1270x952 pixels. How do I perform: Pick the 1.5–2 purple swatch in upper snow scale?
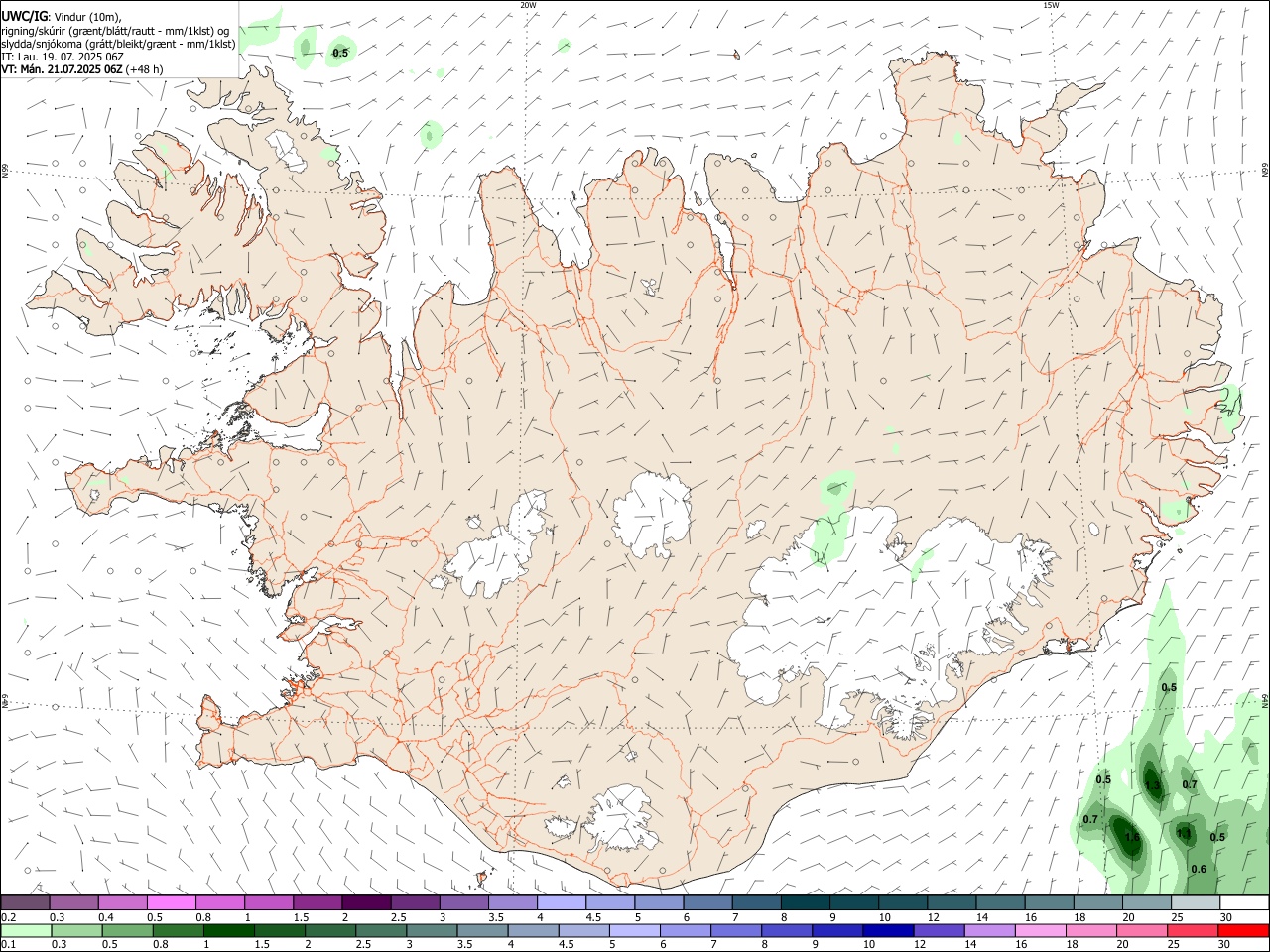317,903
